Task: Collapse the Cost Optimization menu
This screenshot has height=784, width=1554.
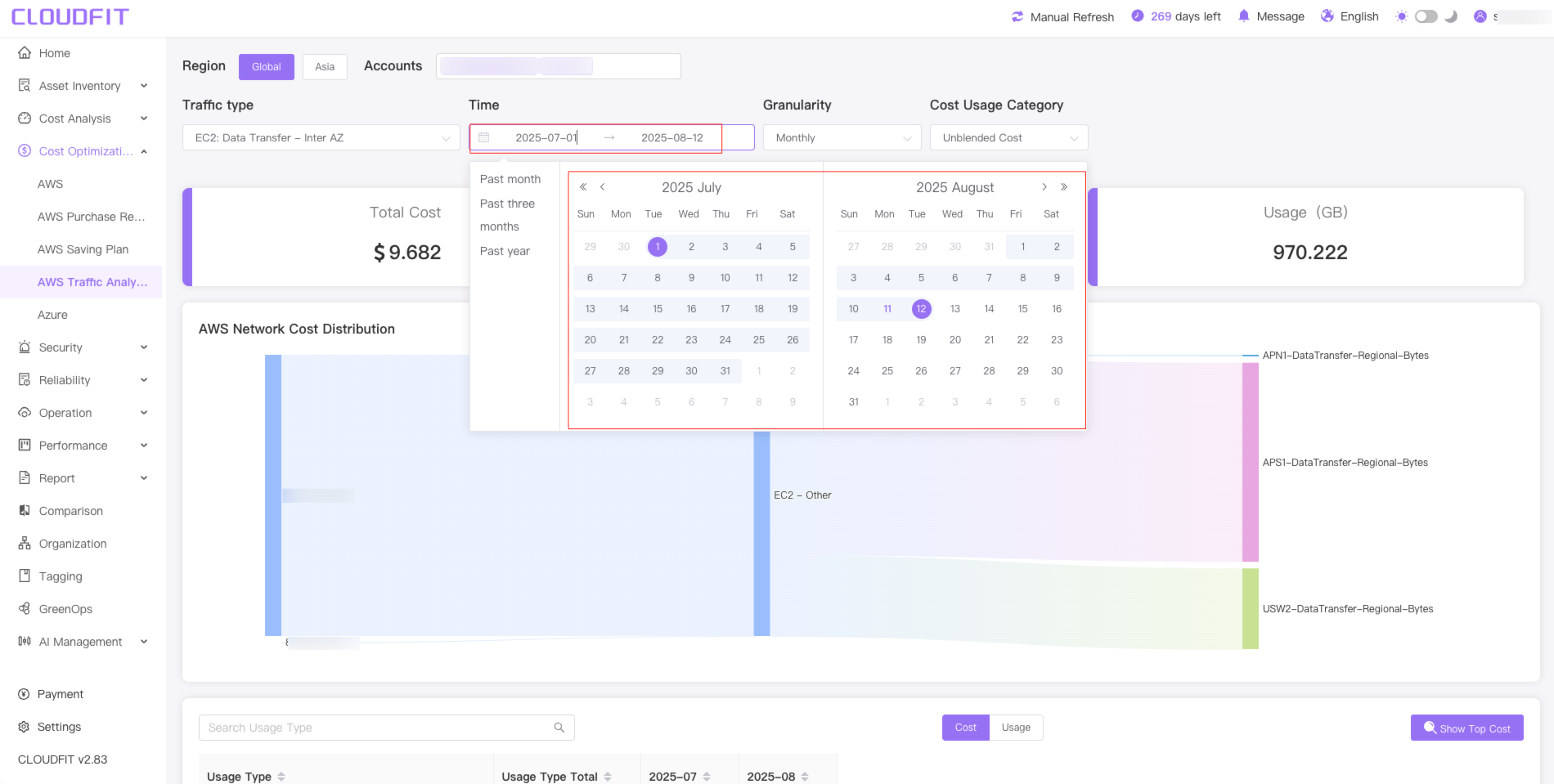Action: coord(144,151)
